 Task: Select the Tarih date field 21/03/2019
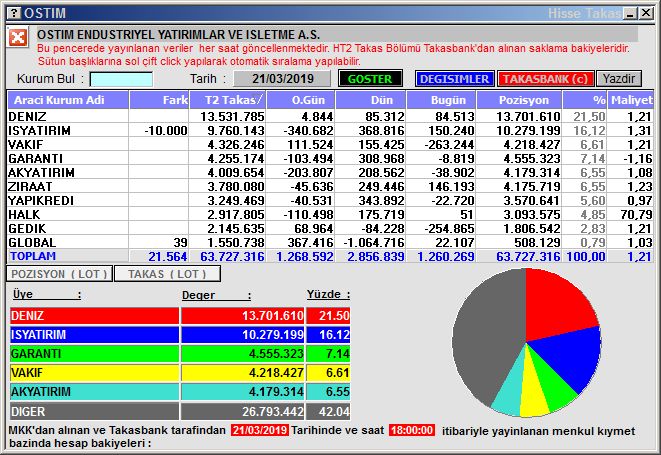[282, 79]
